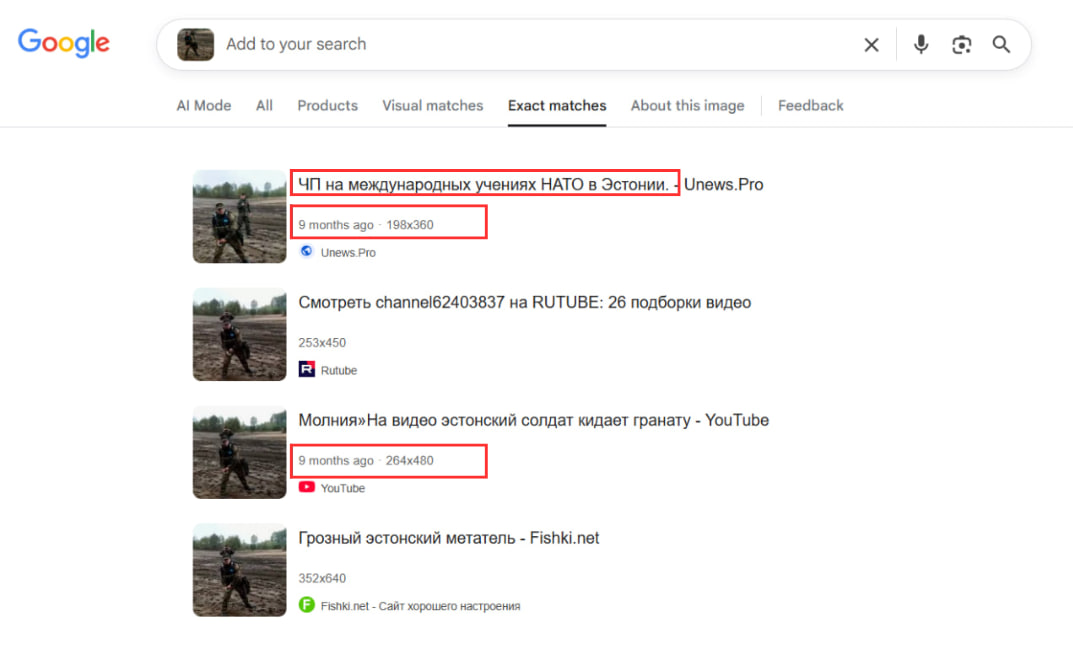Open the Fishki.net result title link
Image resolution: width=1073 pixels, height=655 pixels.
click(x=448, y=537)
